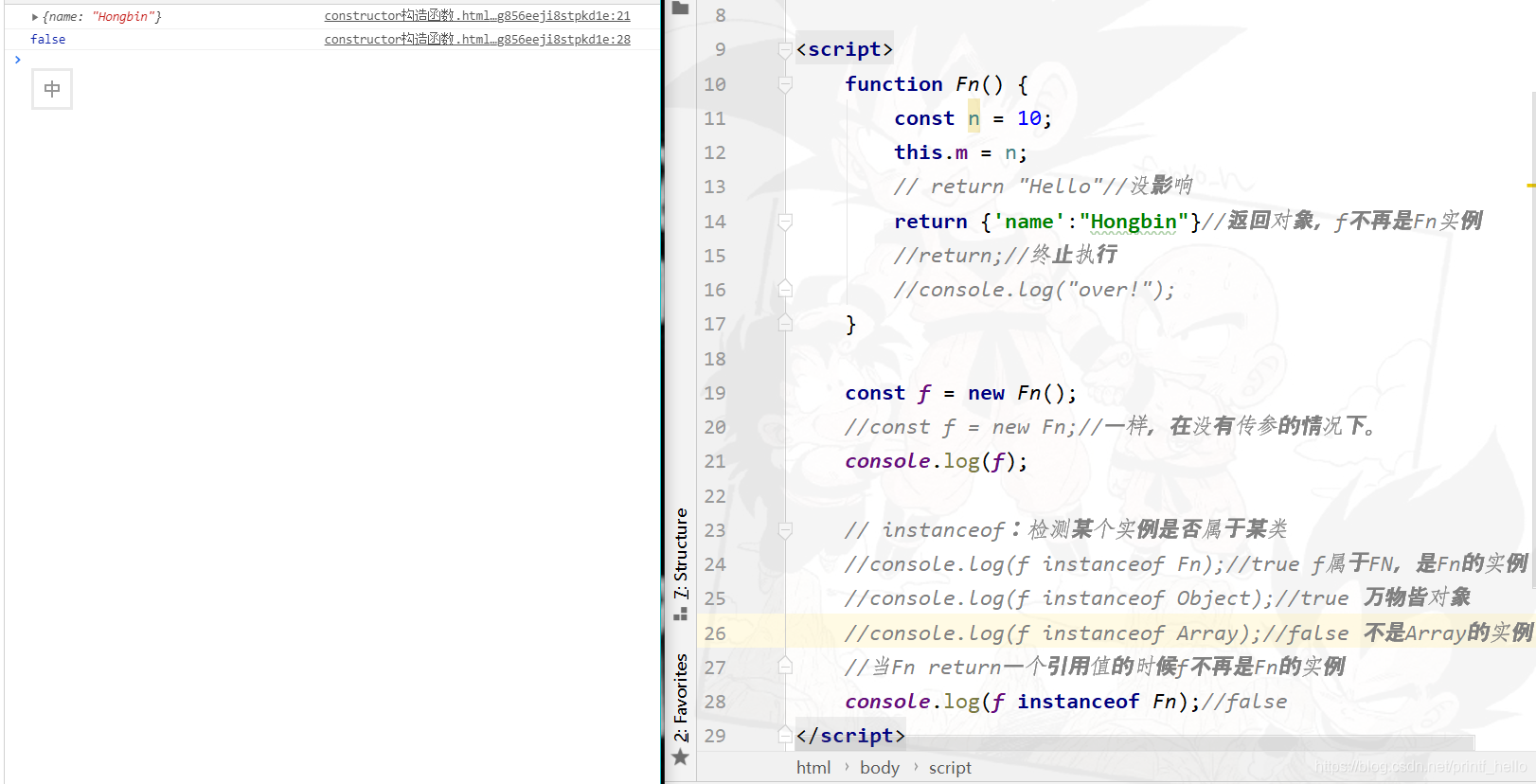
Task: Click the console prompt input line
Action: pyautogui.click(x=331, y=60)
